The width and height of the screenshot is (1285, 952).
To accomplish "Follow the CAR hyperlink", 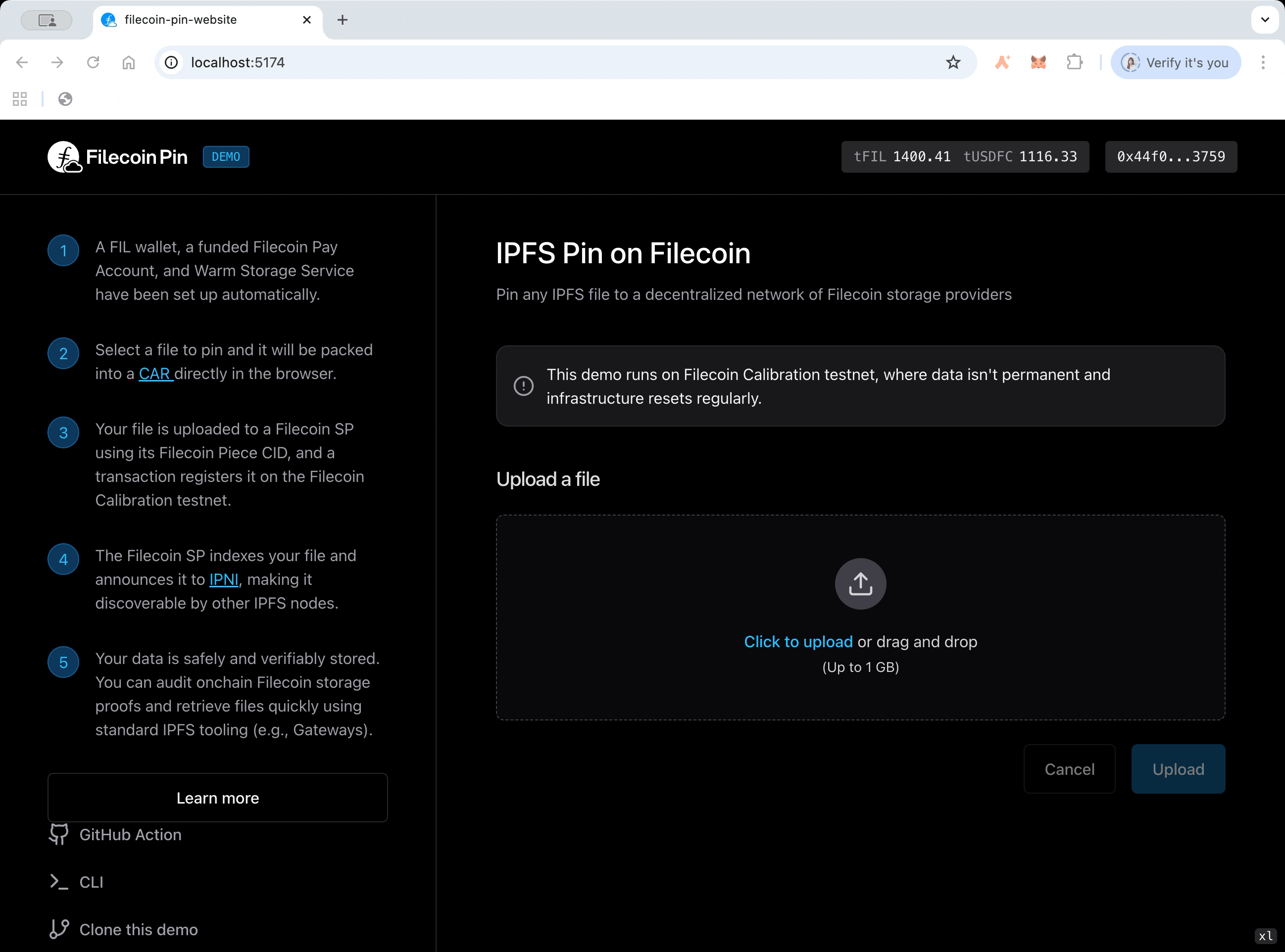I will (155, 374).
